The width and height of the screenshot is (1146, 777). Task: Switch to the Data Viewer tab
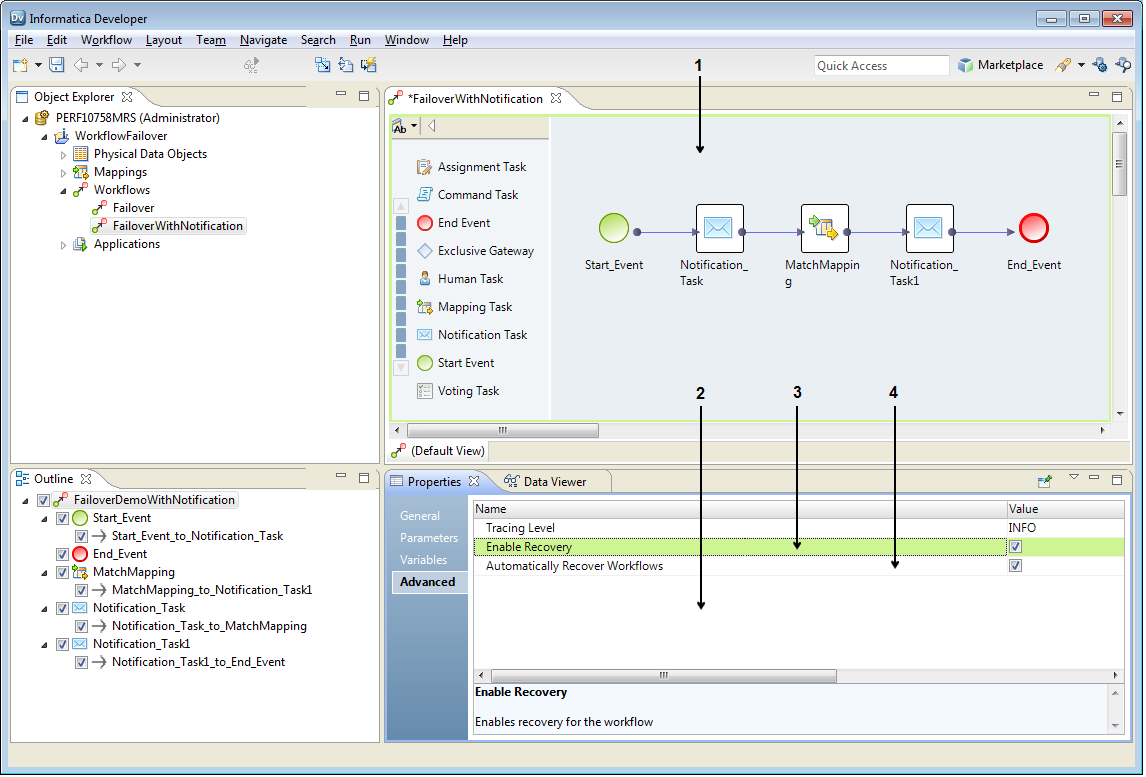pos(554,482)
